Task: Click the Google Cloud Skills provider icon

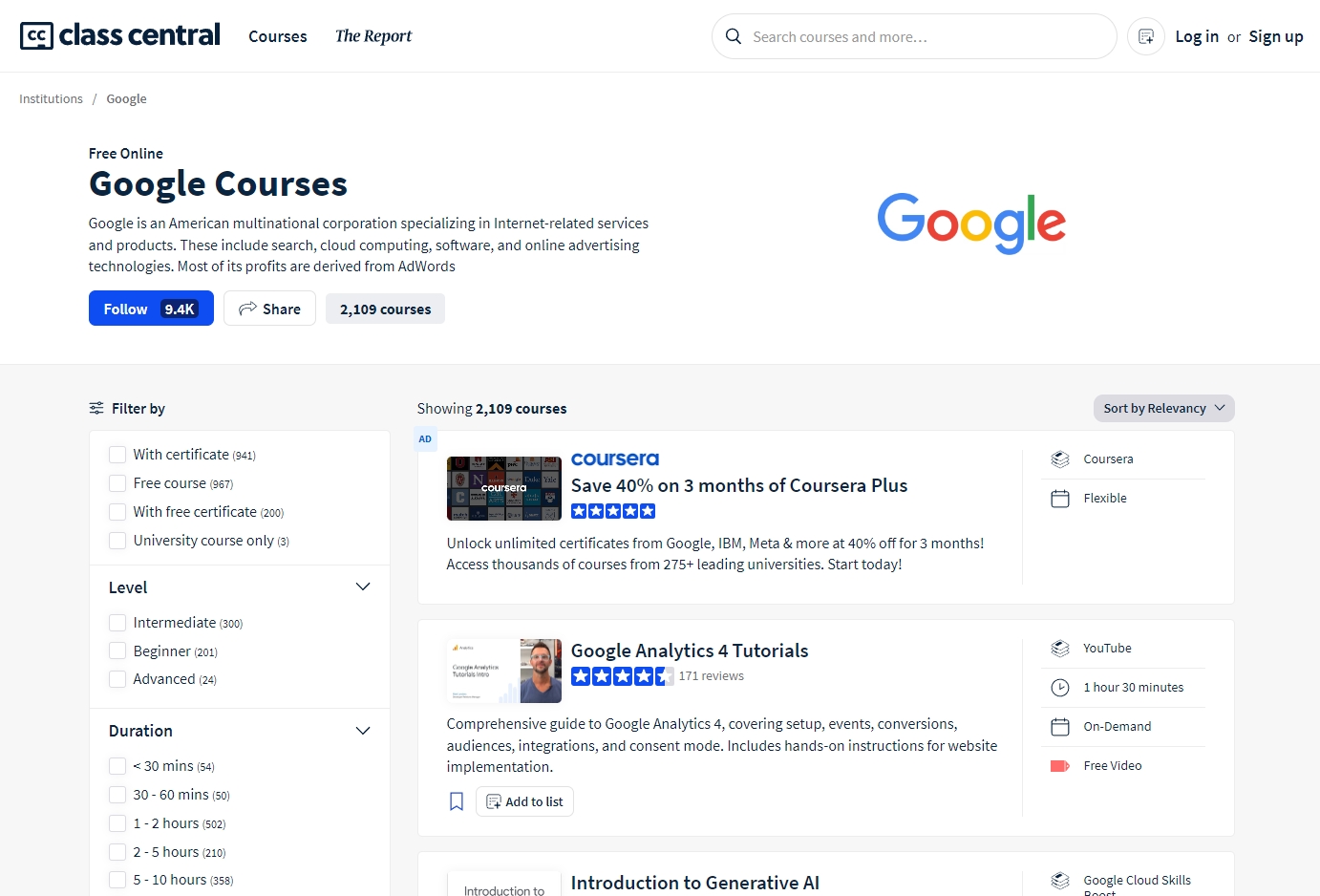Action: 1060,881
